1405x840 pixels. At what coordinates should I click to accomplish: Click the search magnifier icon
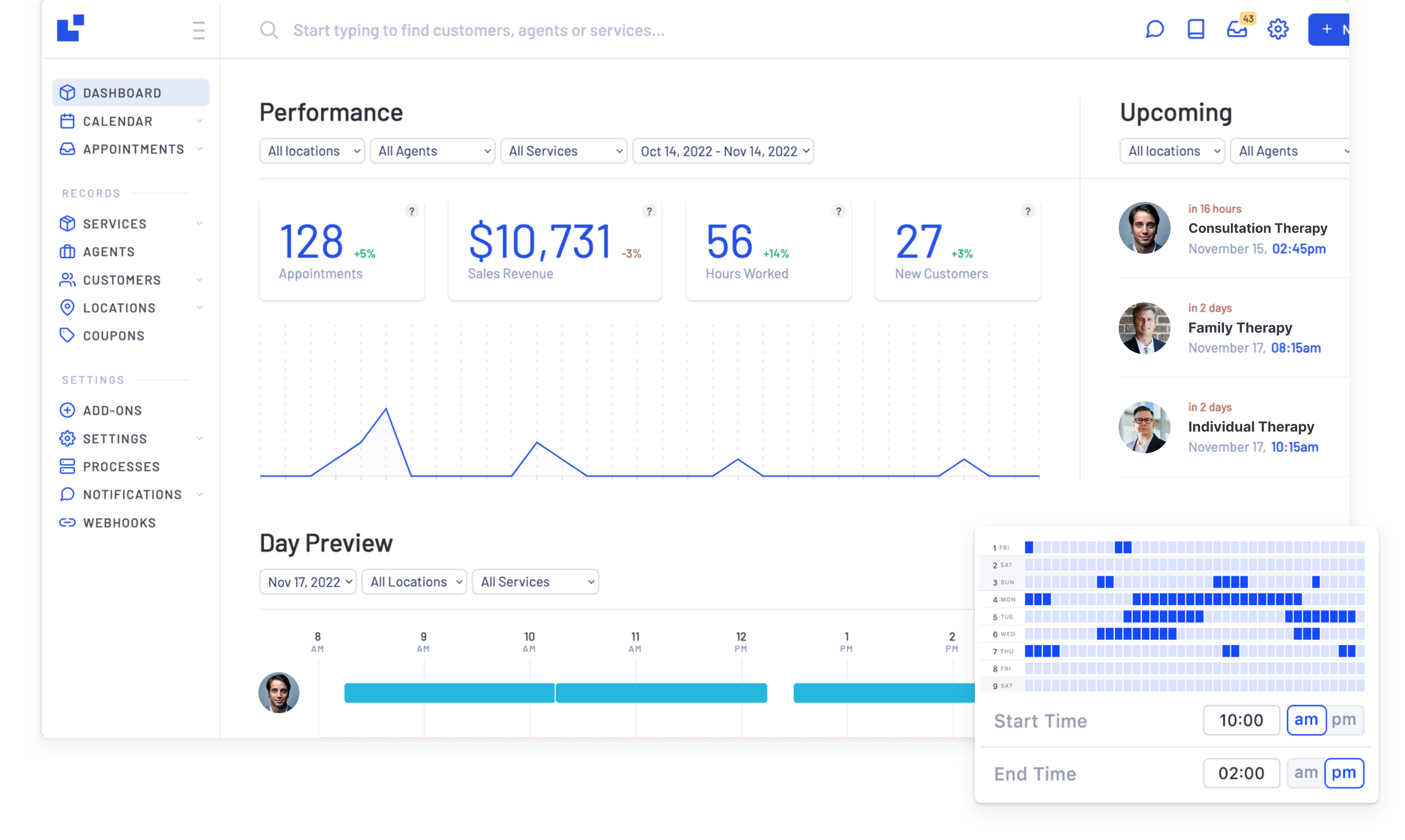(x=269, y=30)
